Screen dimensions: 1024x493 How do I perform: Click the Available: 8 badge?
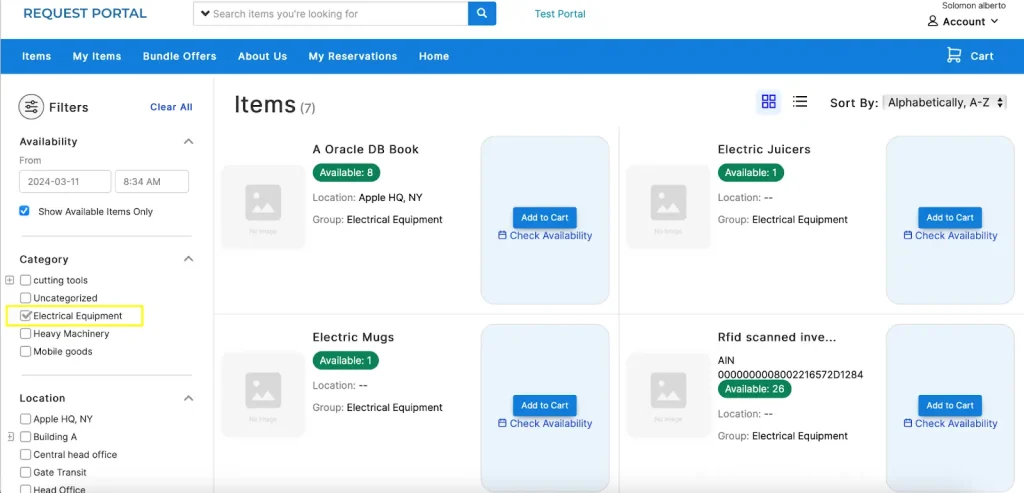click(346, 172)
